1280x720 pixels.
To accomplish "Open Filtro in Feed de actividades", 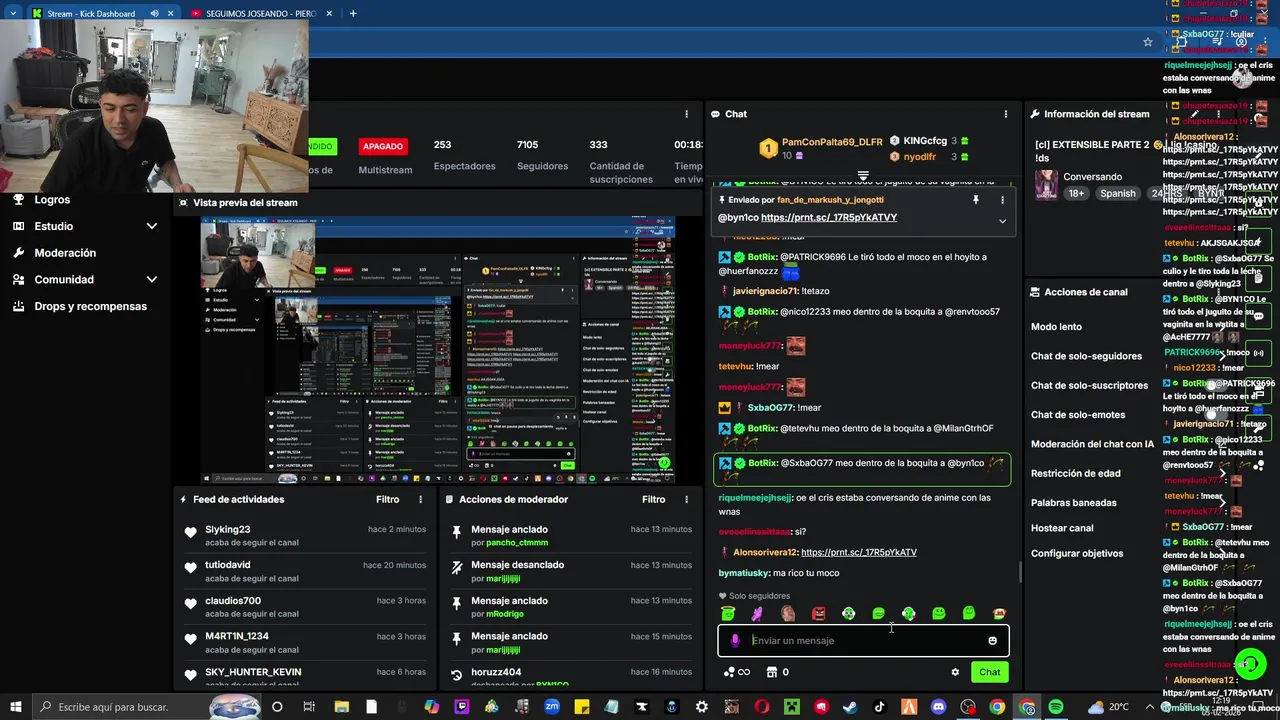I will [387, 499].
